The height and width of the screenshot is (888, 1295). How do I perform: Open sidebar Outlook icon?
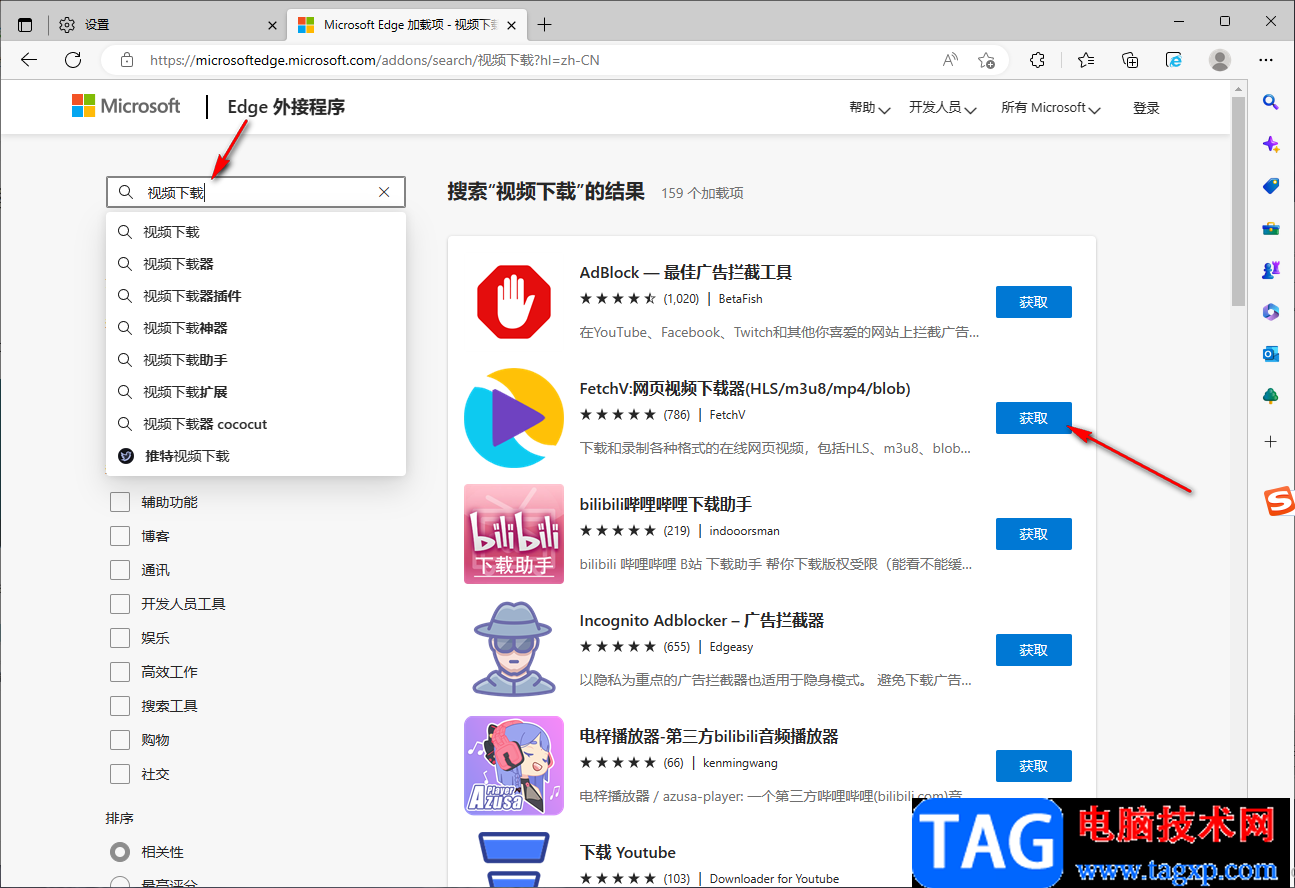click(x=1271, y=354)
